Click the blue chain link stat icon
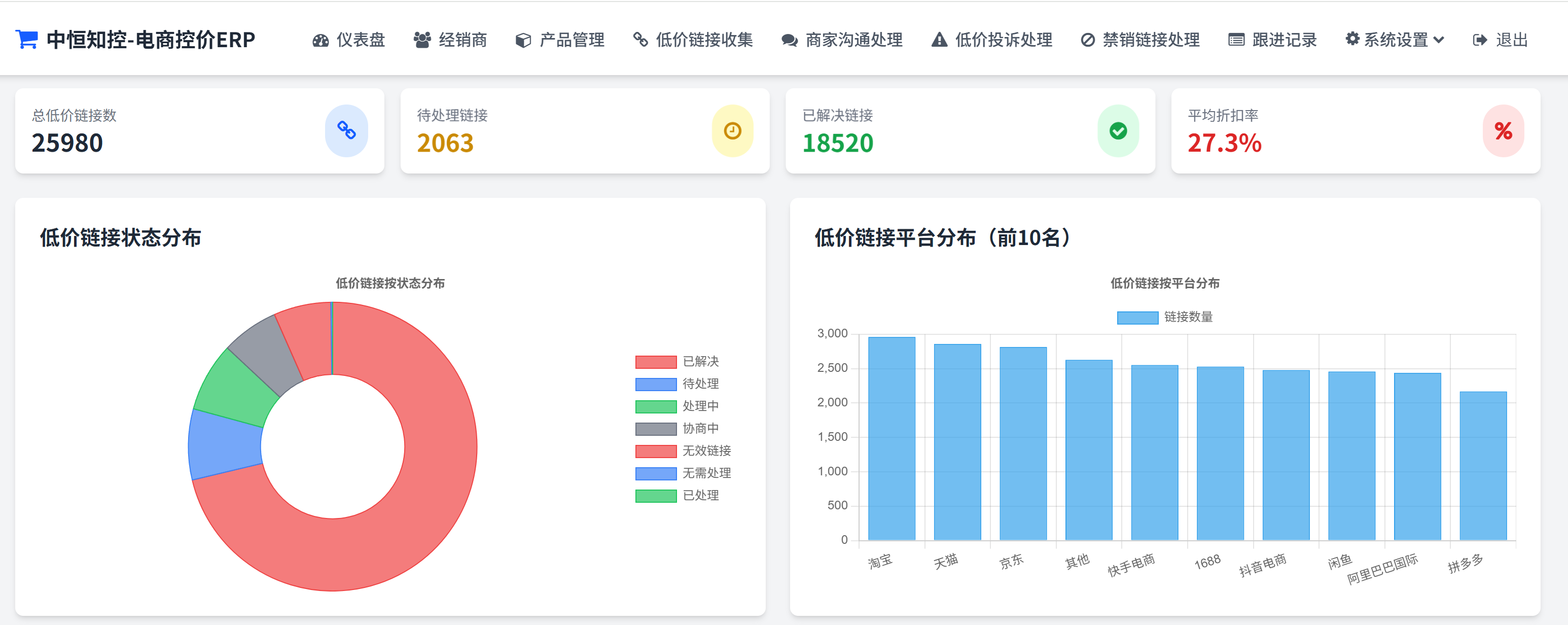 [346, 130]
